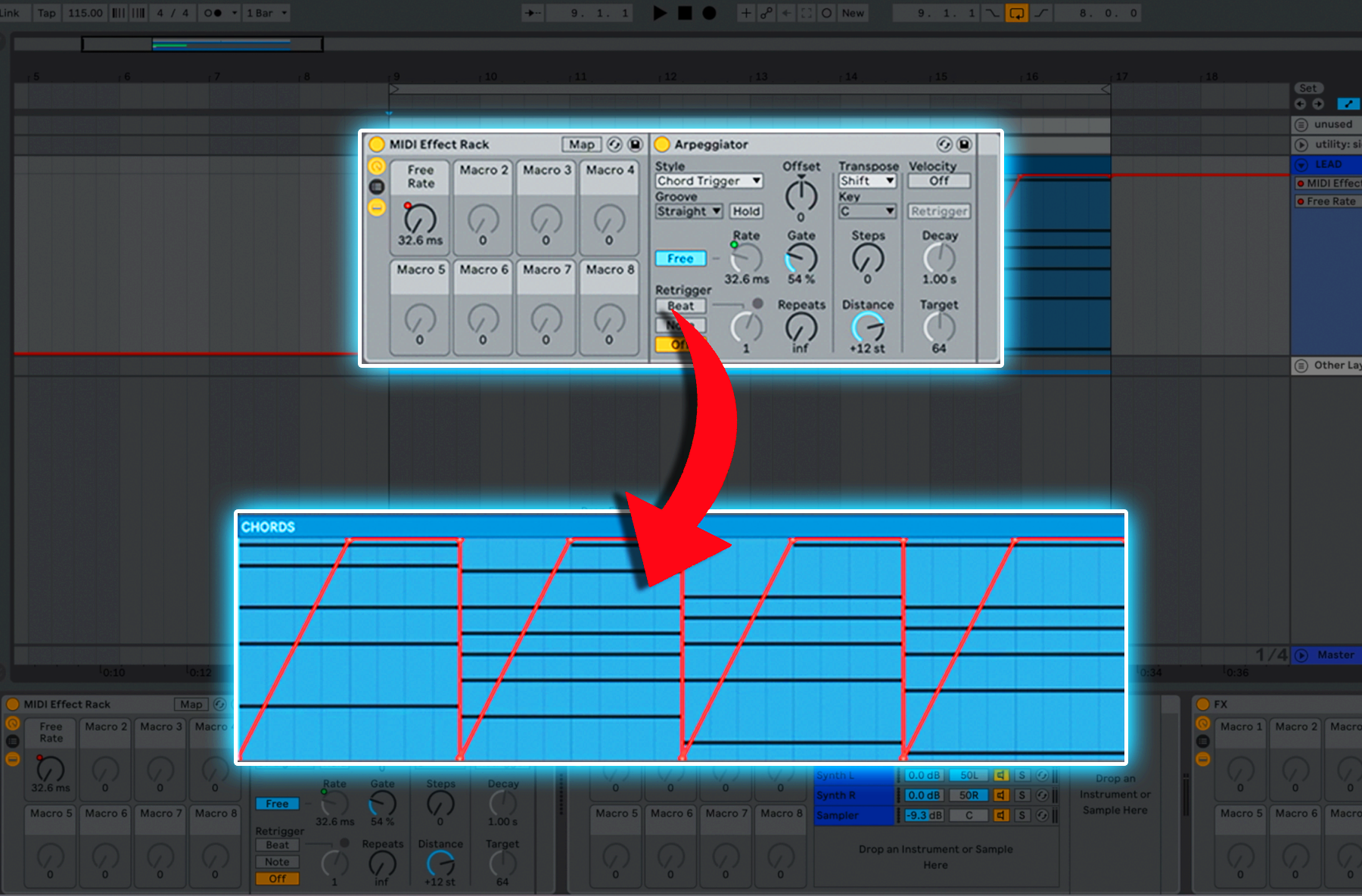Toggle the Arpeggiator device activator on or off
The width and height of the screenshot is (1362, 896).
[662, 145]
